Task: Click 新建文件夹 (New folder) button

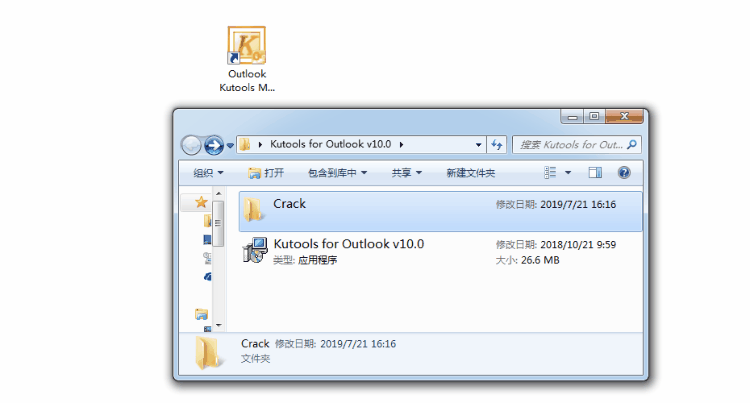Action: tap(471, 173)
